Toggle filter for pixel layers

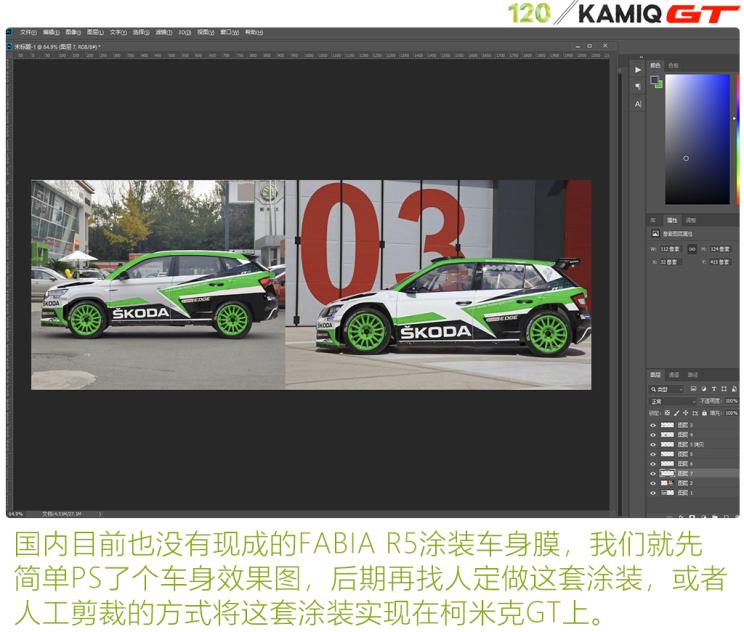coord(693,389)
